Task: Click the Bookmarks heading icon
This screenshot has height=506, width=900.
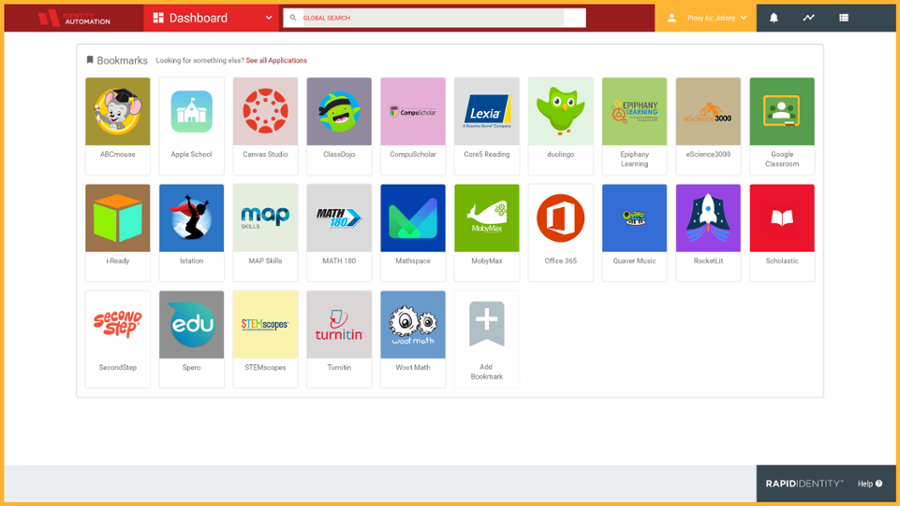Action: [90, 60]
